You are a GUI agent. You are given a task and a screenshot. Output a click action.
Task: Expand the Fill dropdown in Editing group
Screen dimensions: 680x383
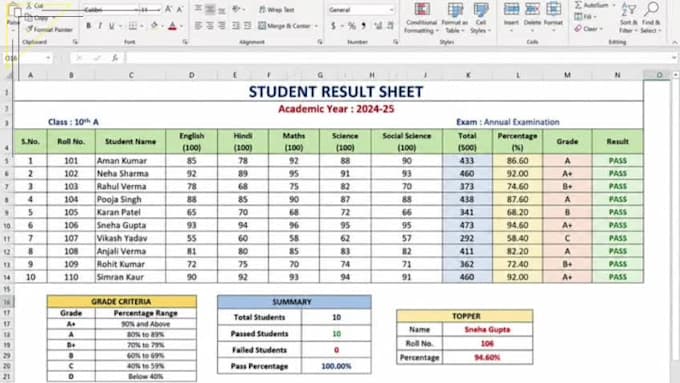(x=595, y=17)
